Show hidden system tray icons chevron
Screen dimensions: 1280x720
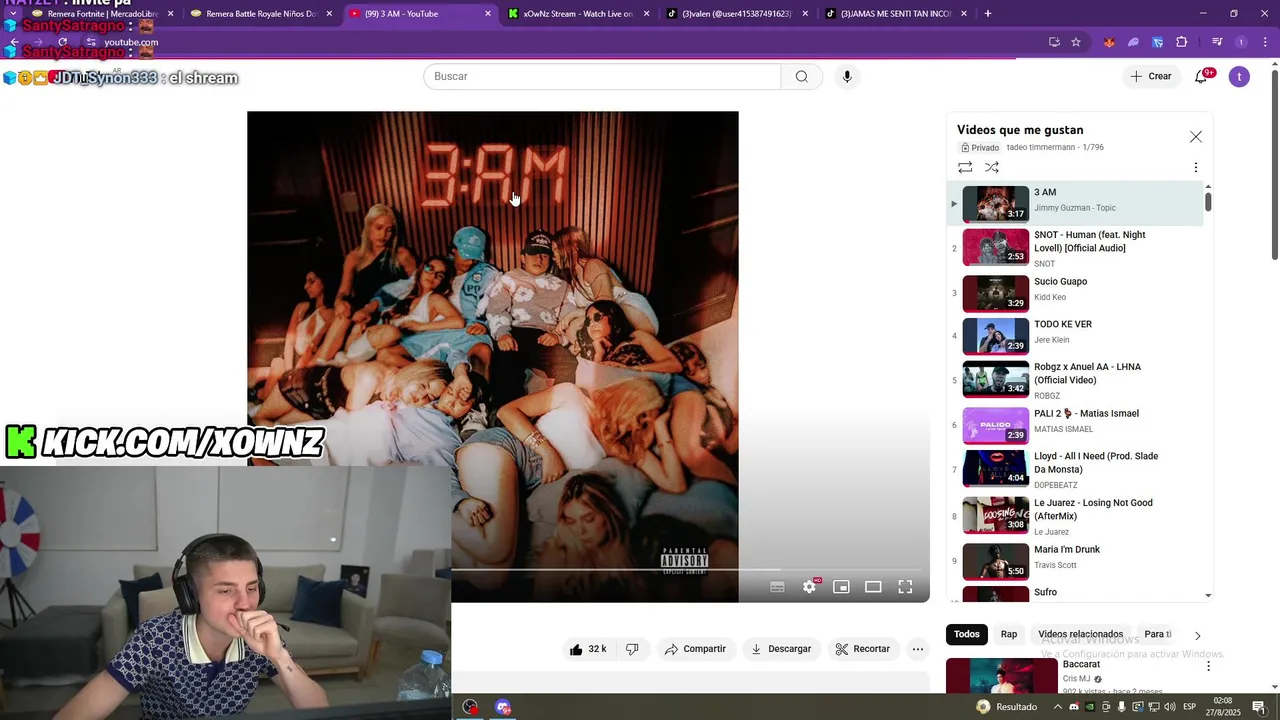point(1058,707)
